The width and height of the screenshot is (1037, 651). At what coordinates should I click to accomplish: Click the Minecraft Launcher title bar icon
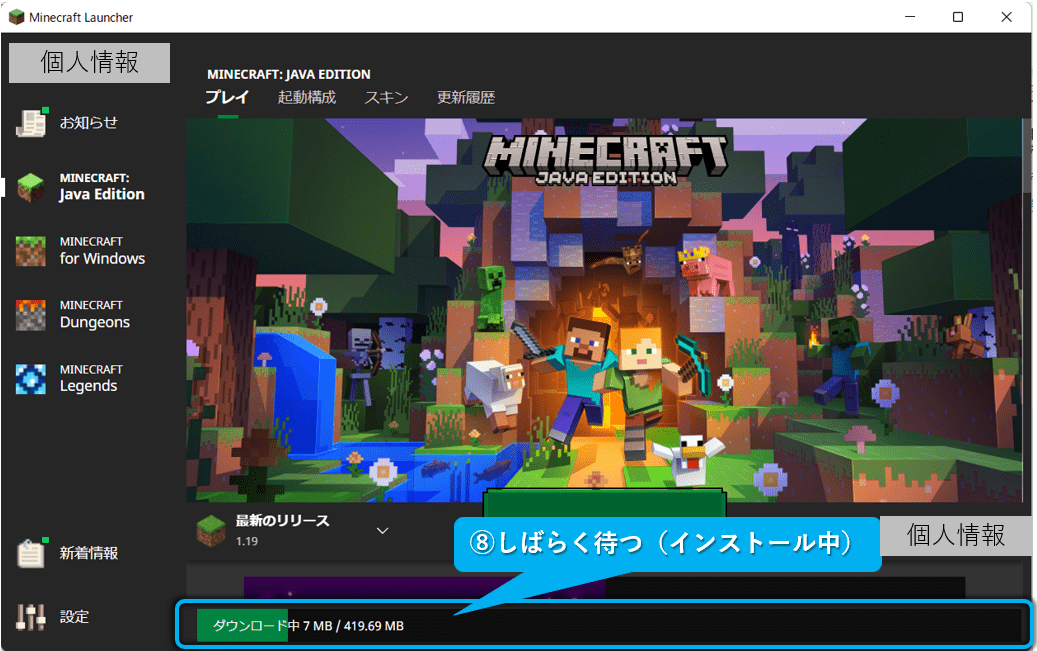click(16, 17)
